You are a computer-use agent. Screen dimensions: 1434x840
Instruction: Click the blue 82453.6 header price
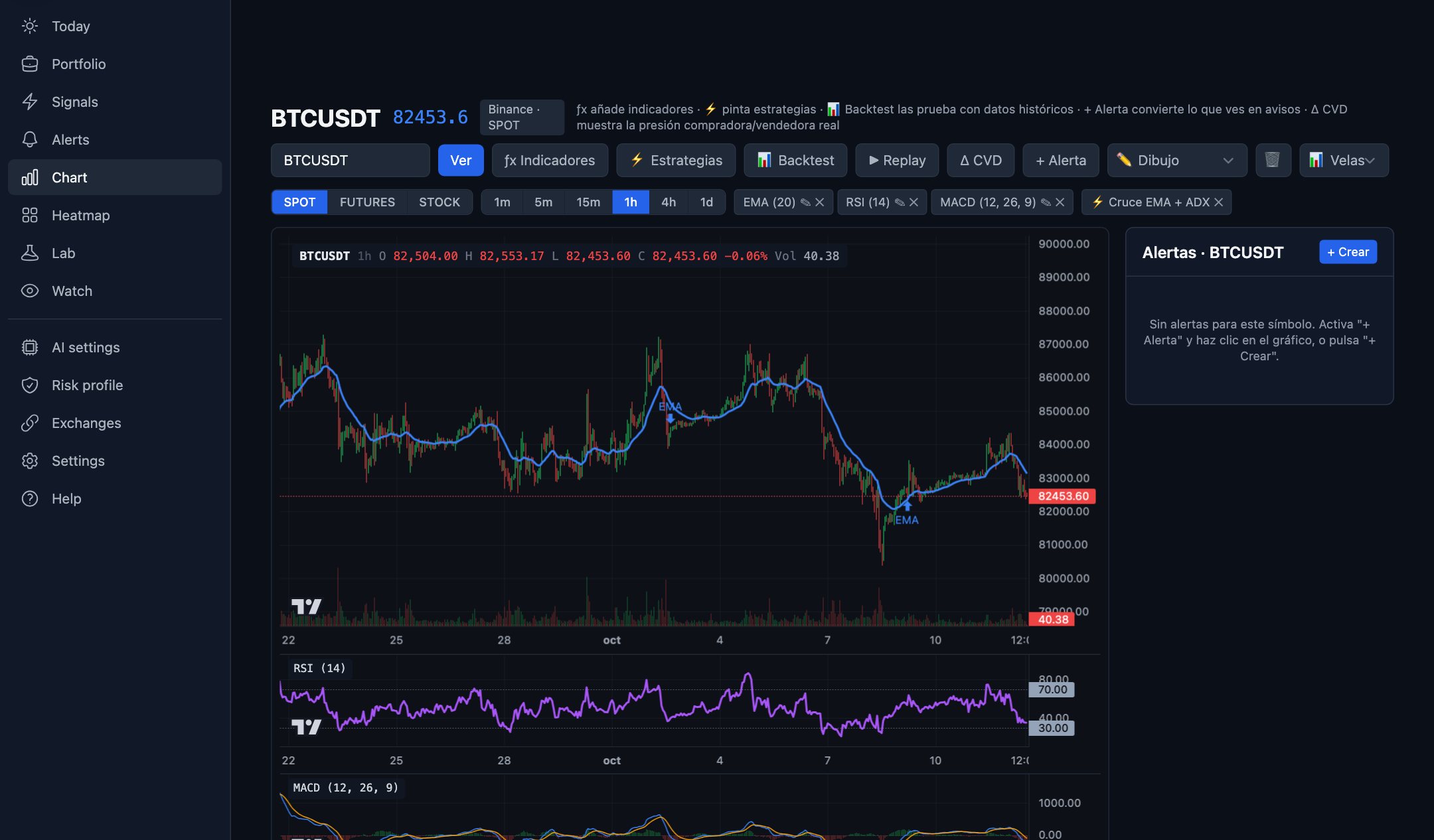pos(430,117)
